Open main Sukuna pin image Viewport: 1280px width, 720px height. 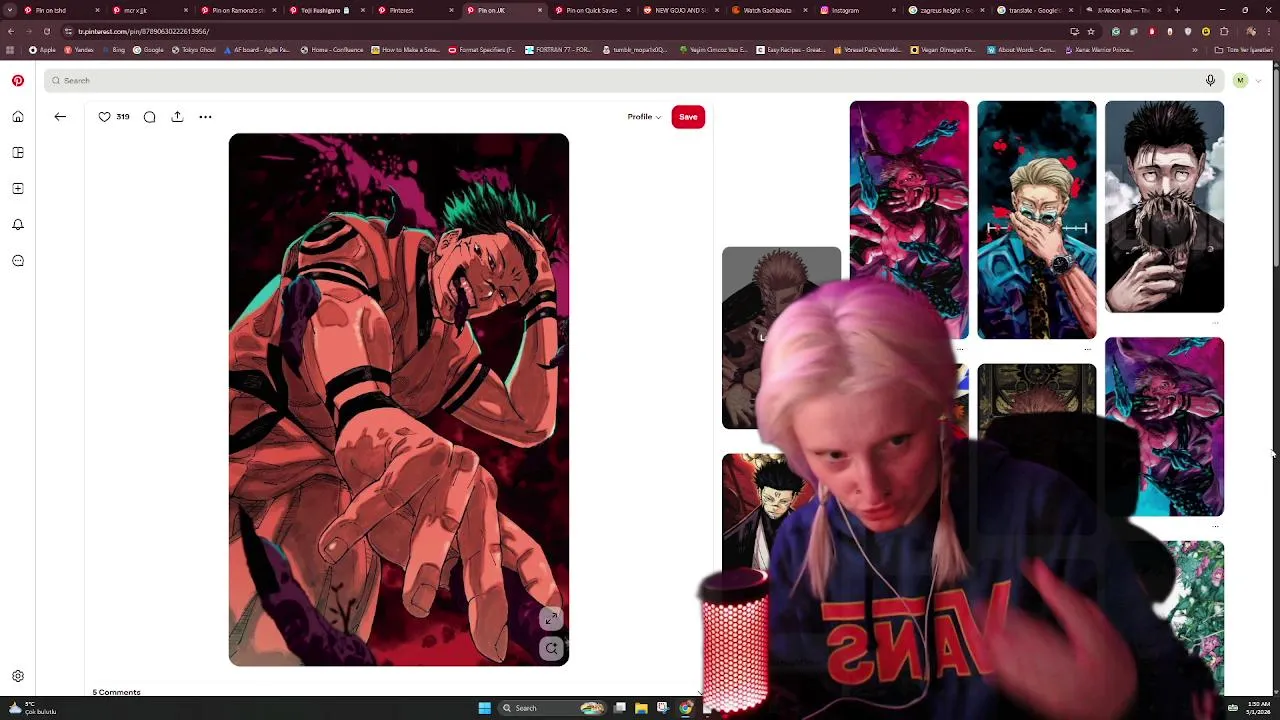(399, 399)
